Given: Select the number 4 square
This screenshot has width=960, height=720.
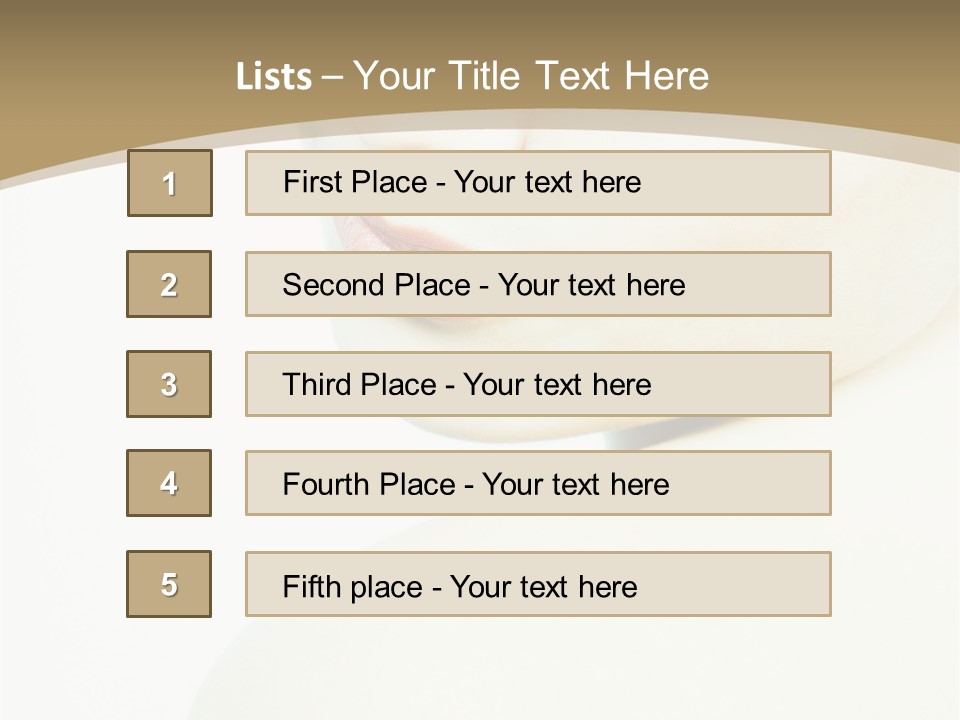Looking at the screenshot, I should [169, 483].
